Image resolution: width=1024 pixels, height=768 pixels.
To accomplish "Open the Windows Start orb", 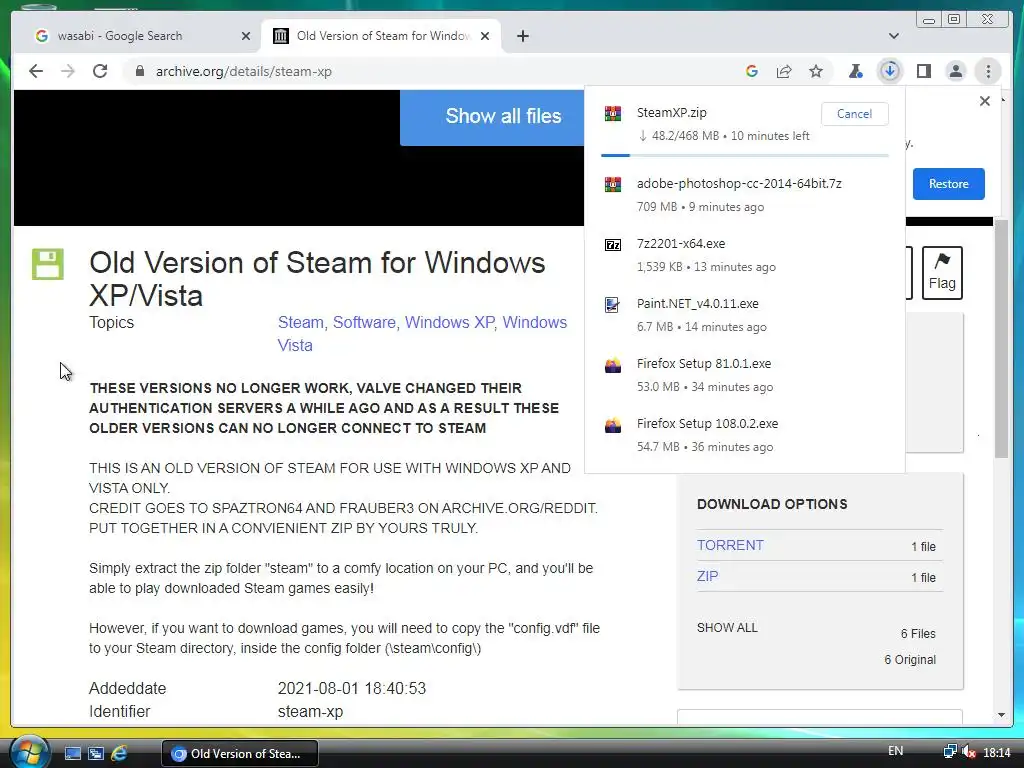I will click(x=29, y=752).
